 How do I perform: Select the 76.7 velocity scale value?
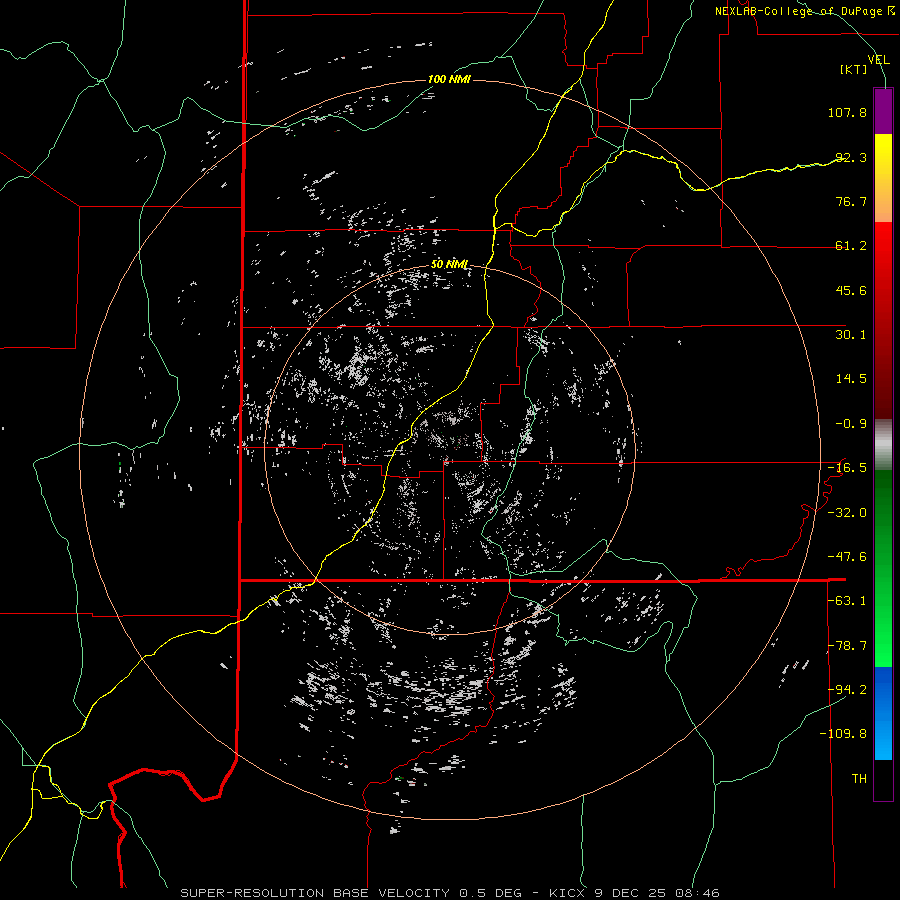click(851, 201)
